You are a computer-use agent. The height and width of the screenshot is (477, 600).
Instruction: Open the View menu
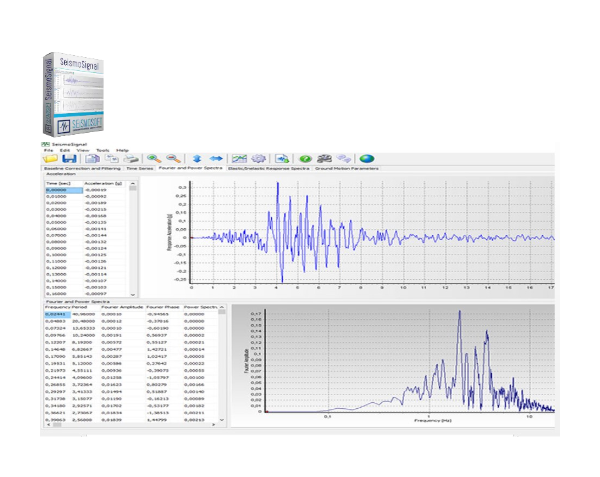click(x=83, y=148)
